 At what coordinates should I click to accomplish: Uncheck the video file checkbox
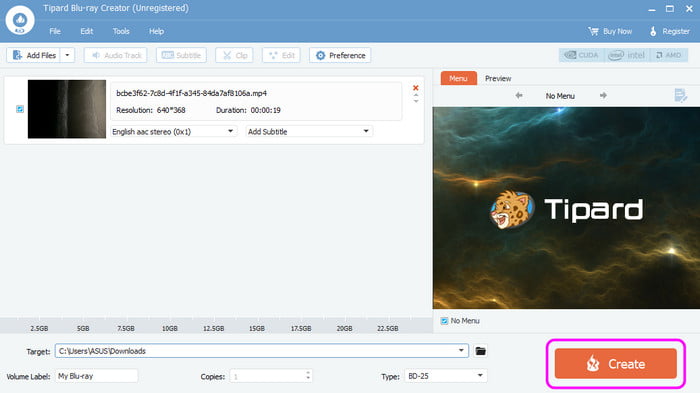click(20, 109)
